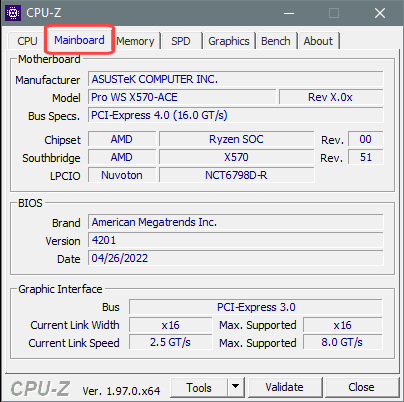The image size is (404, 402).
Task: Click the BIOS version 4201 field
Action: (x=236, y=240)
